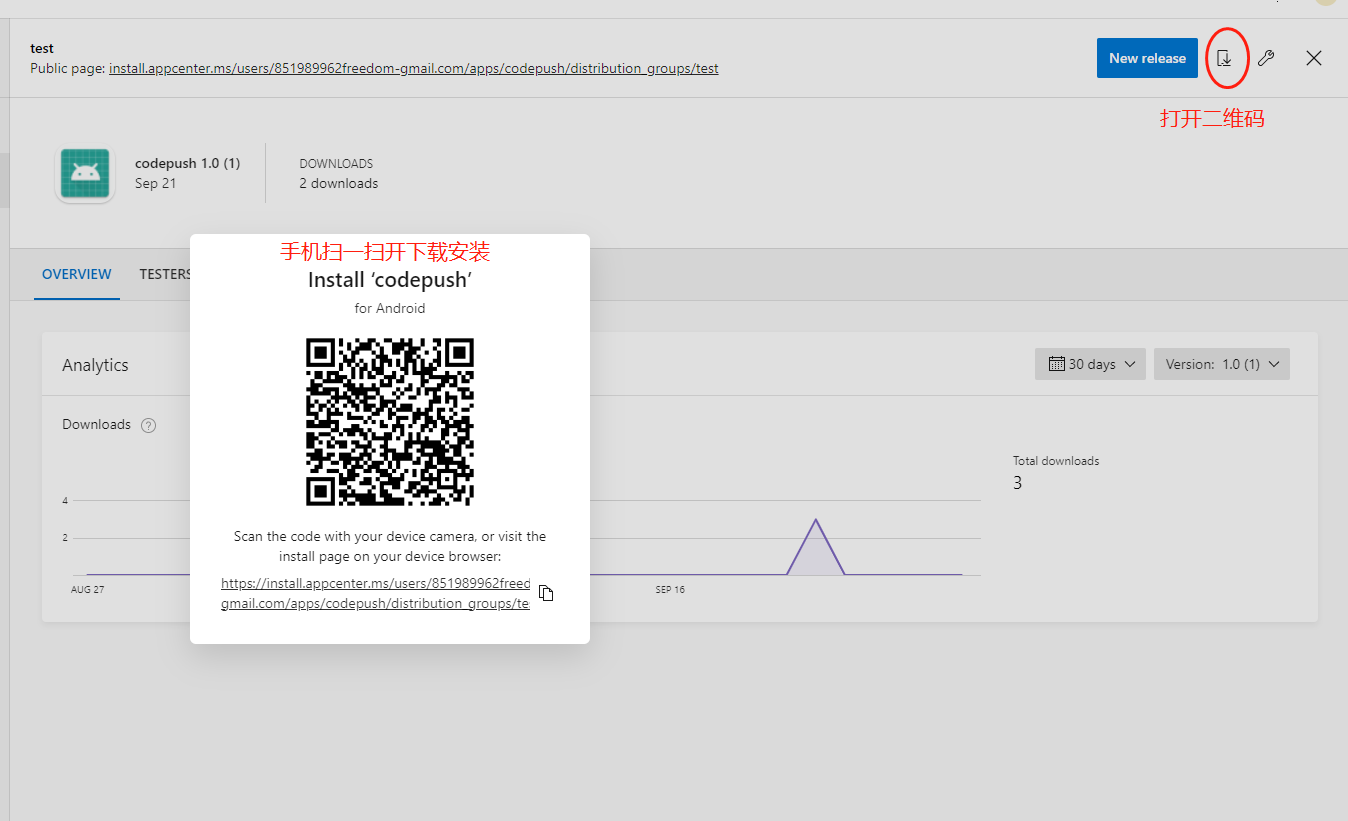Open the install.appcenter.ms link in the dialog
This screenshot has width=1348, height=821.
tap(376, 593)
